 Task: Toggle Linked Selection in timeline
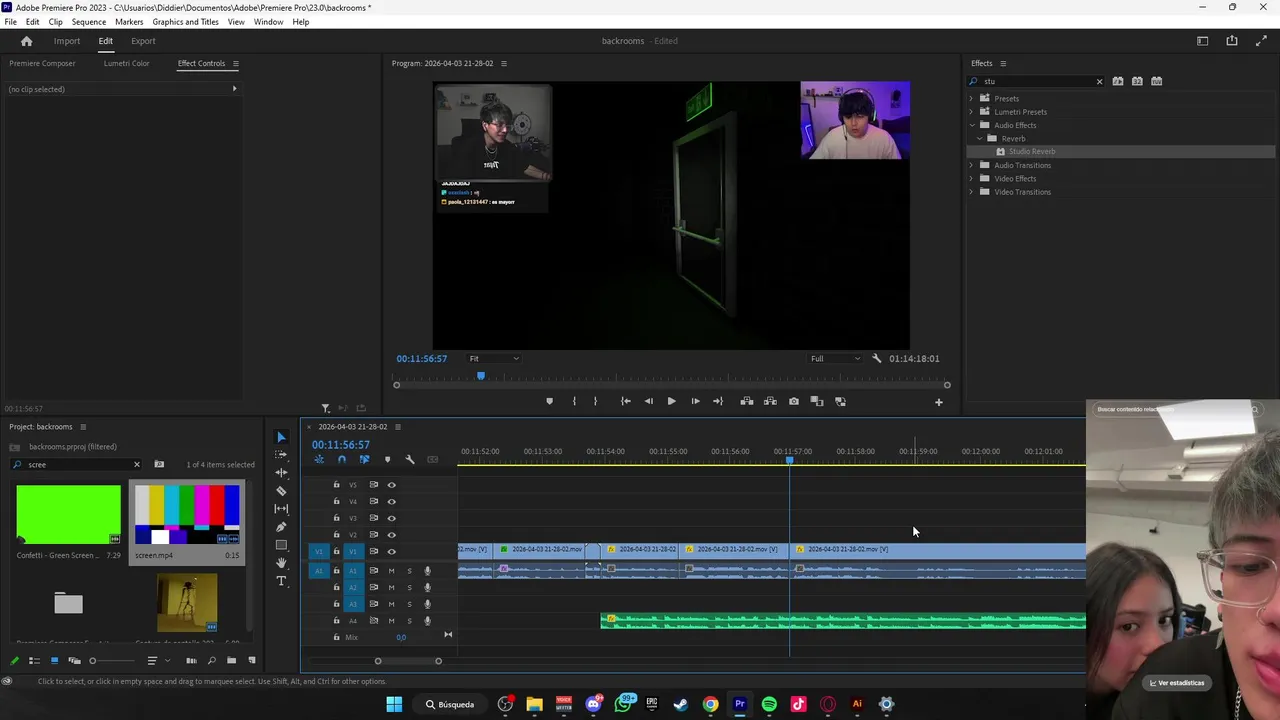[364, 460]
